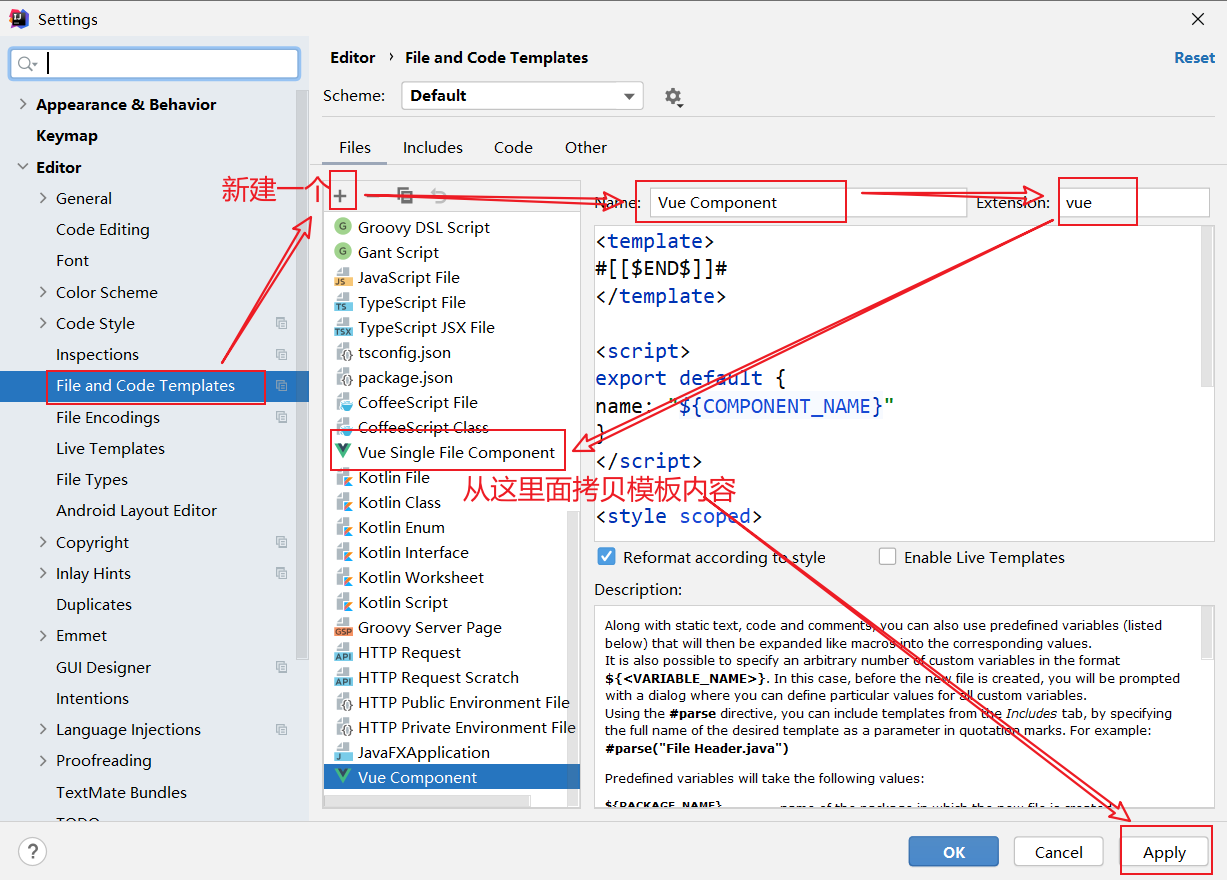Select the HTTP Request template

click(x=409, y=652)
